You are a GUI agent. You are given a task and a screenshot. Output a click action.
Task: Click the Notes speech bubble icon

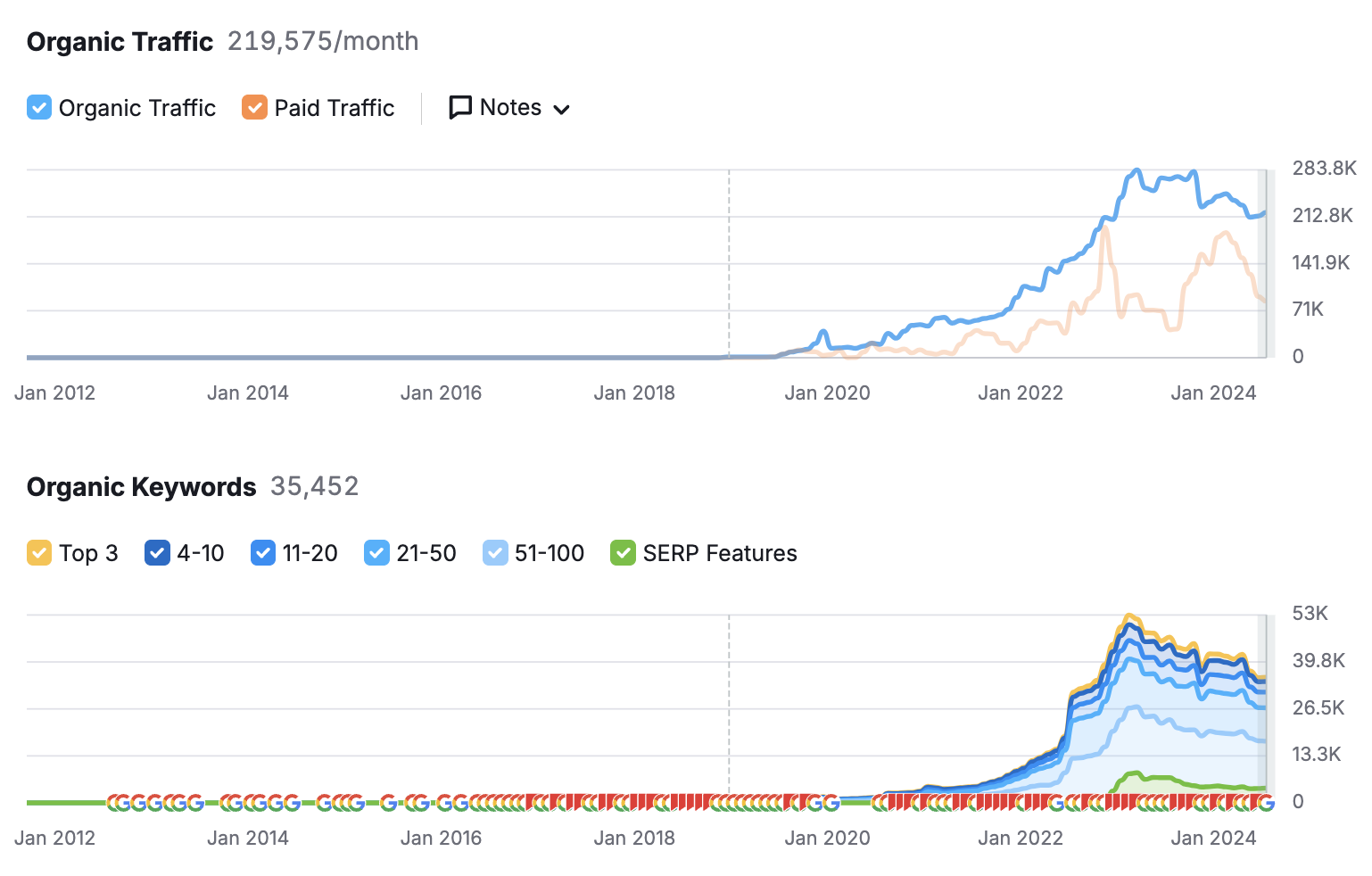459,108
